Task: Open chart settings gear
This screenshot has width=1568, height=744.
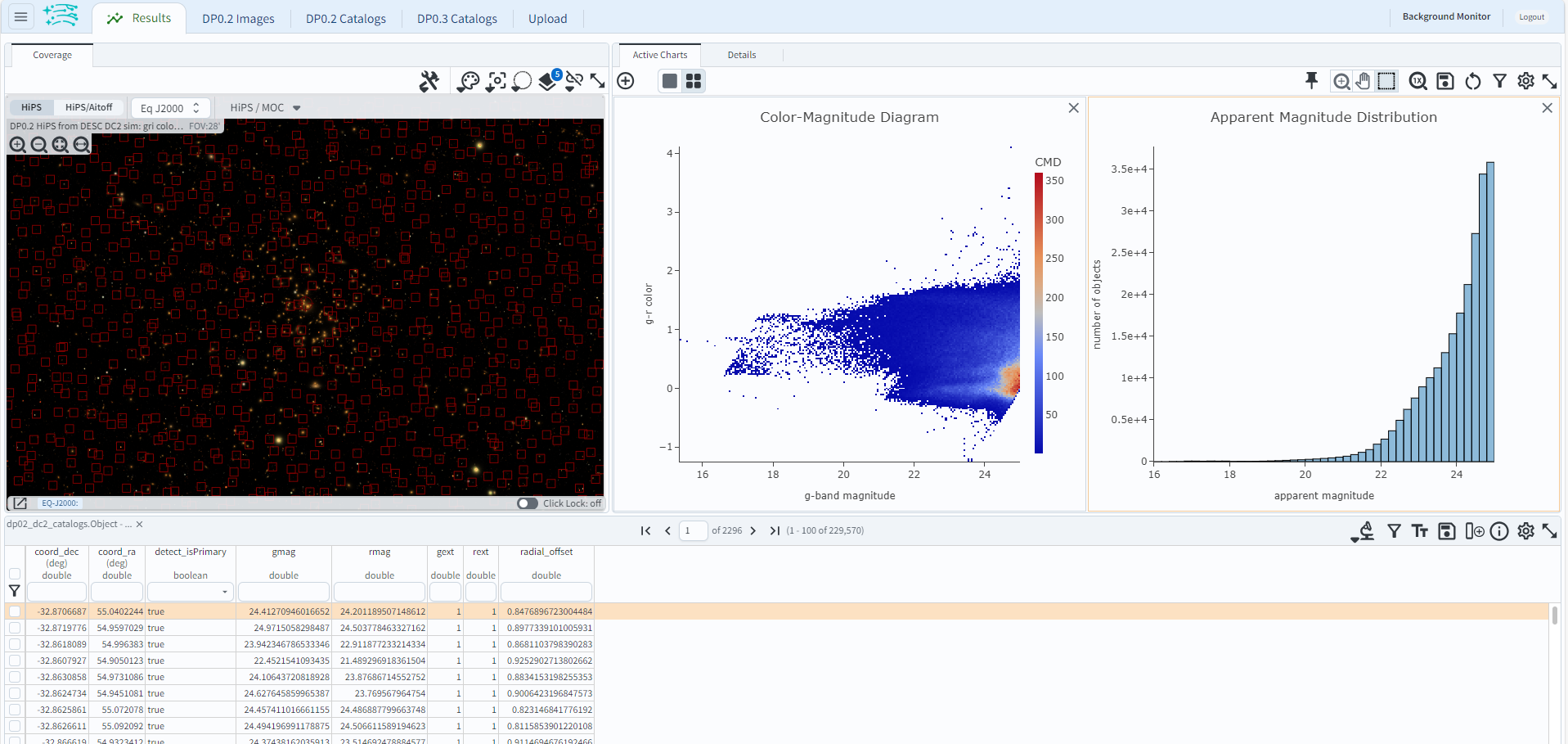Action: (1525, 81)
